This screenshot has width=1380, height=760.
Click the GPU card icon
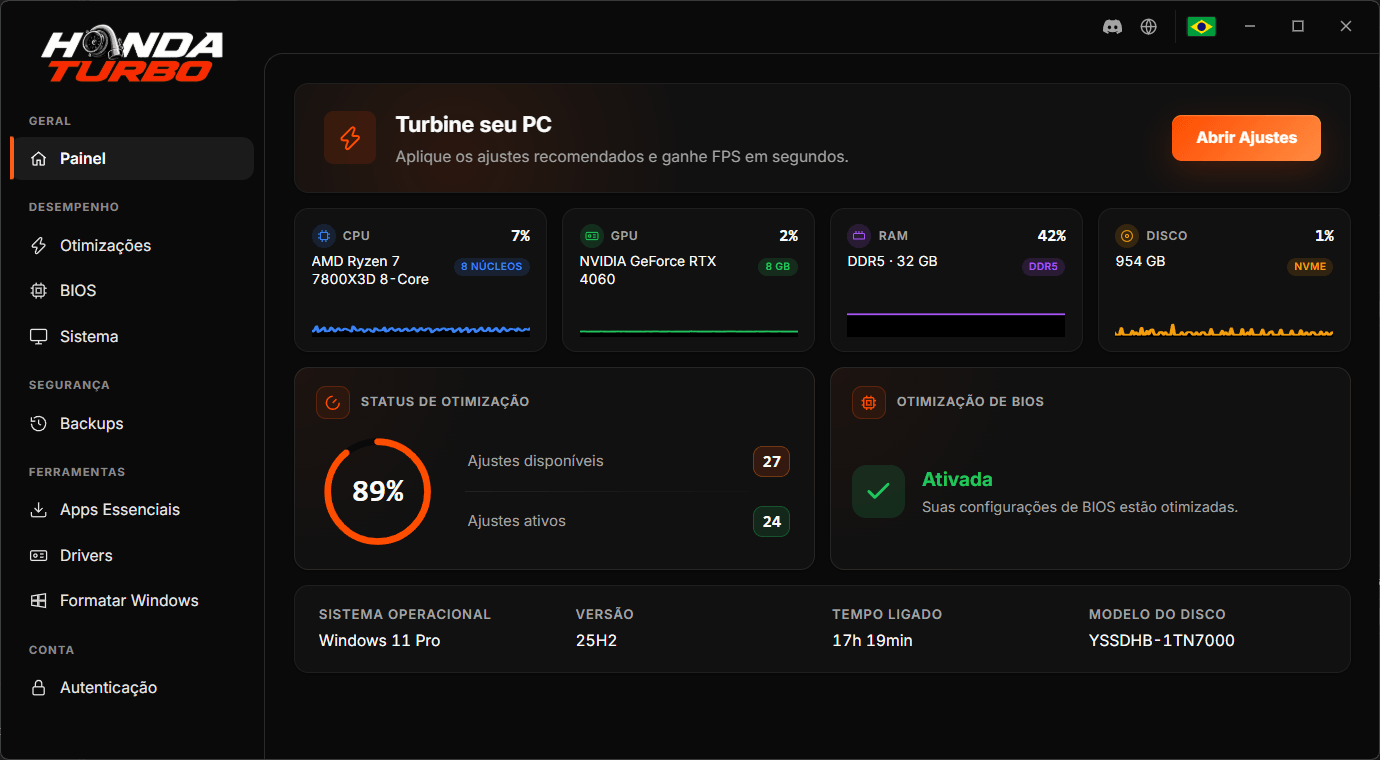click(x=591, y=236)
